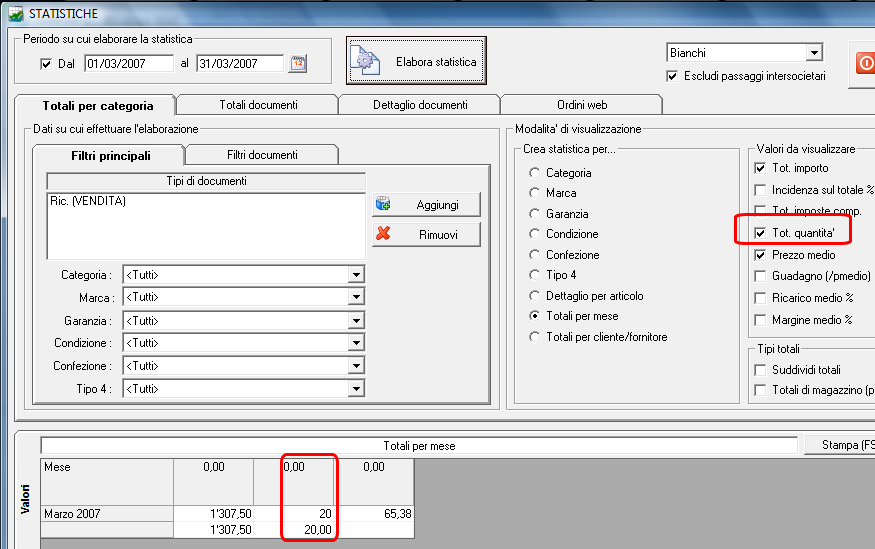Open the Tipo 4 filter dropdown

pyautogui.click(x=356, y=389)
